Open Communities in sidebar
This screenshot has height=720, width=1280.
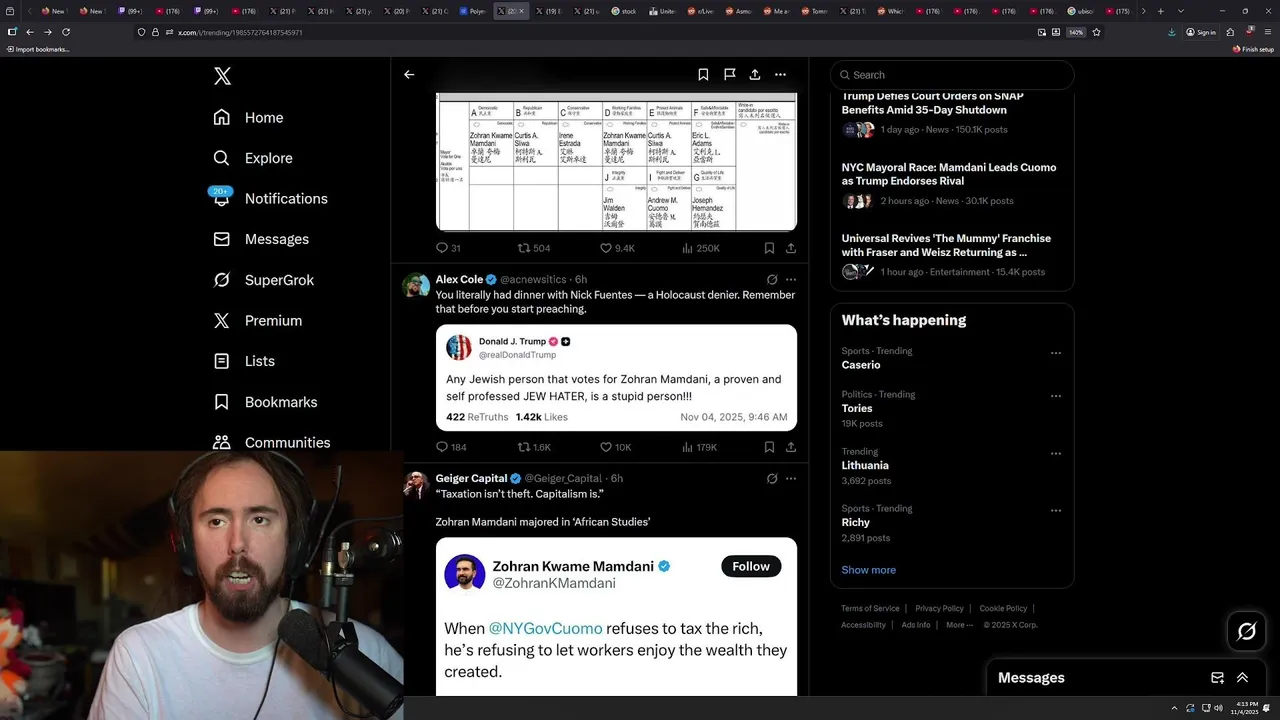[x=272, y=442]
